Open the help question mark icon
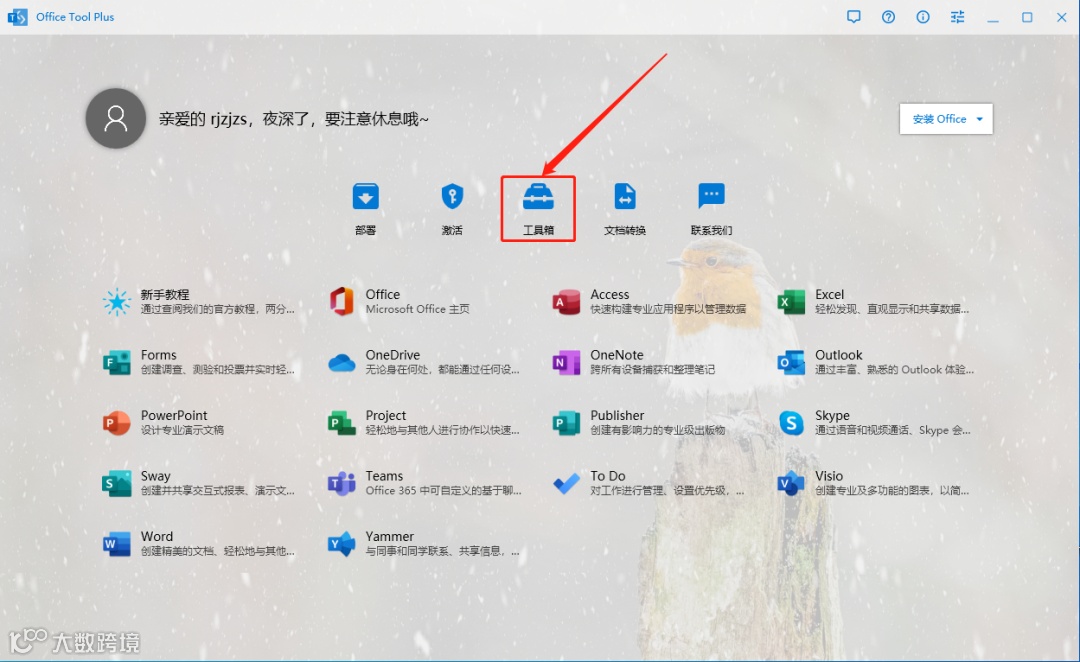The image size is (1080, 662). pyautogui.click(x=889, y=17)
